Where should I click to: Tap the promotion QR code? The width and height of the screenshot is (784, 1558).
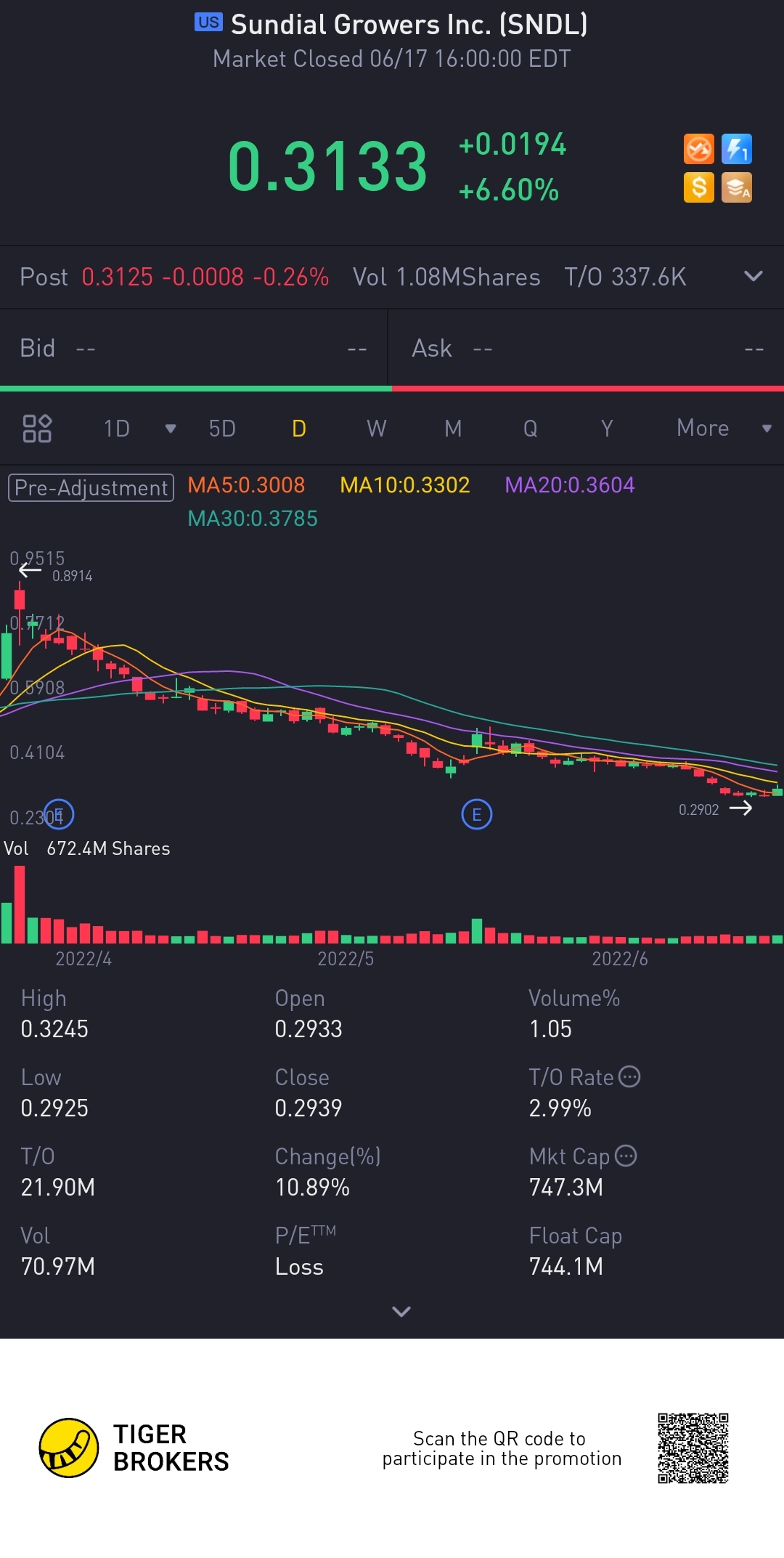[x=693, y=1448]
